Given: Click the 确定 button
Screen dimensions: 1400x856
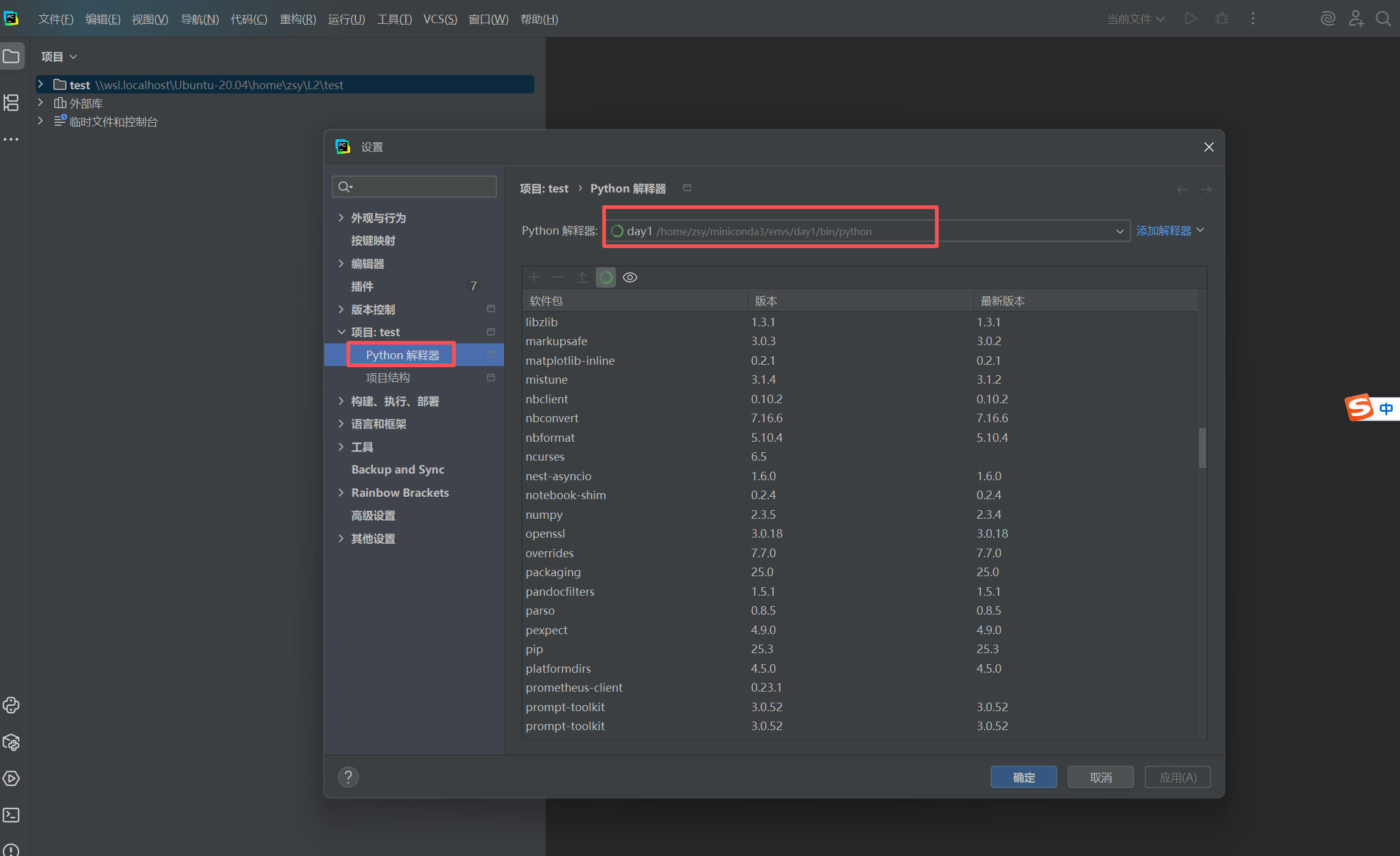Looking at the screenshot, I should coord(1023,777).
